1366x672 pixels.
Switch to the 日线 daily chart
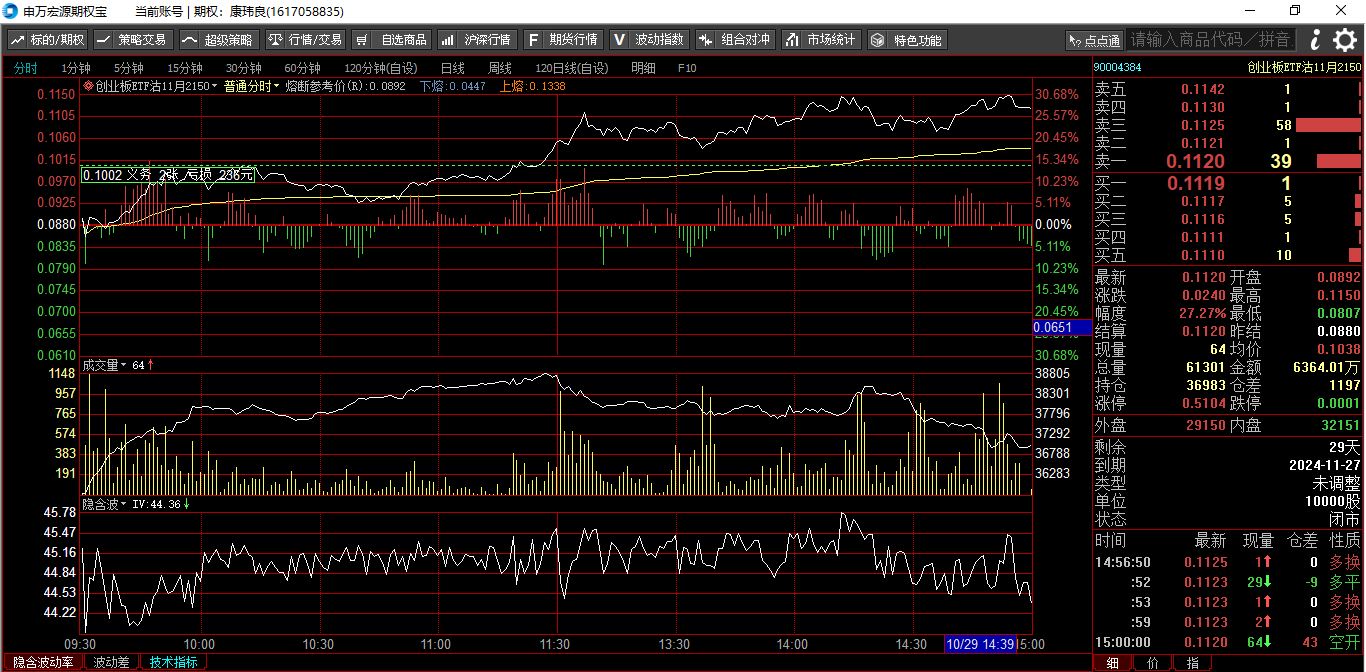[453, 68]
